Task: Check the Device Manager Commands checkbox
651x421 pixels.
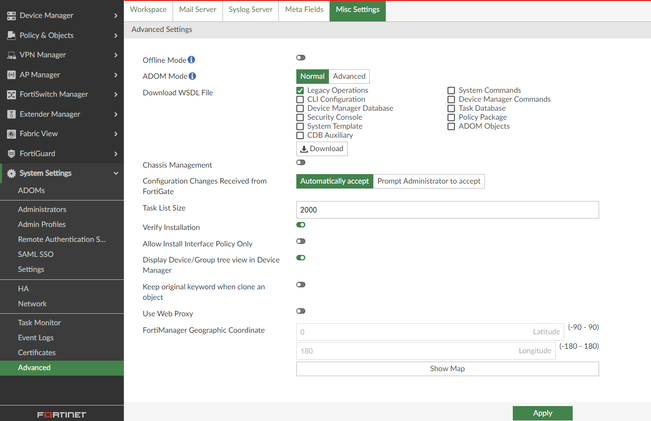Action: point(451,100)
